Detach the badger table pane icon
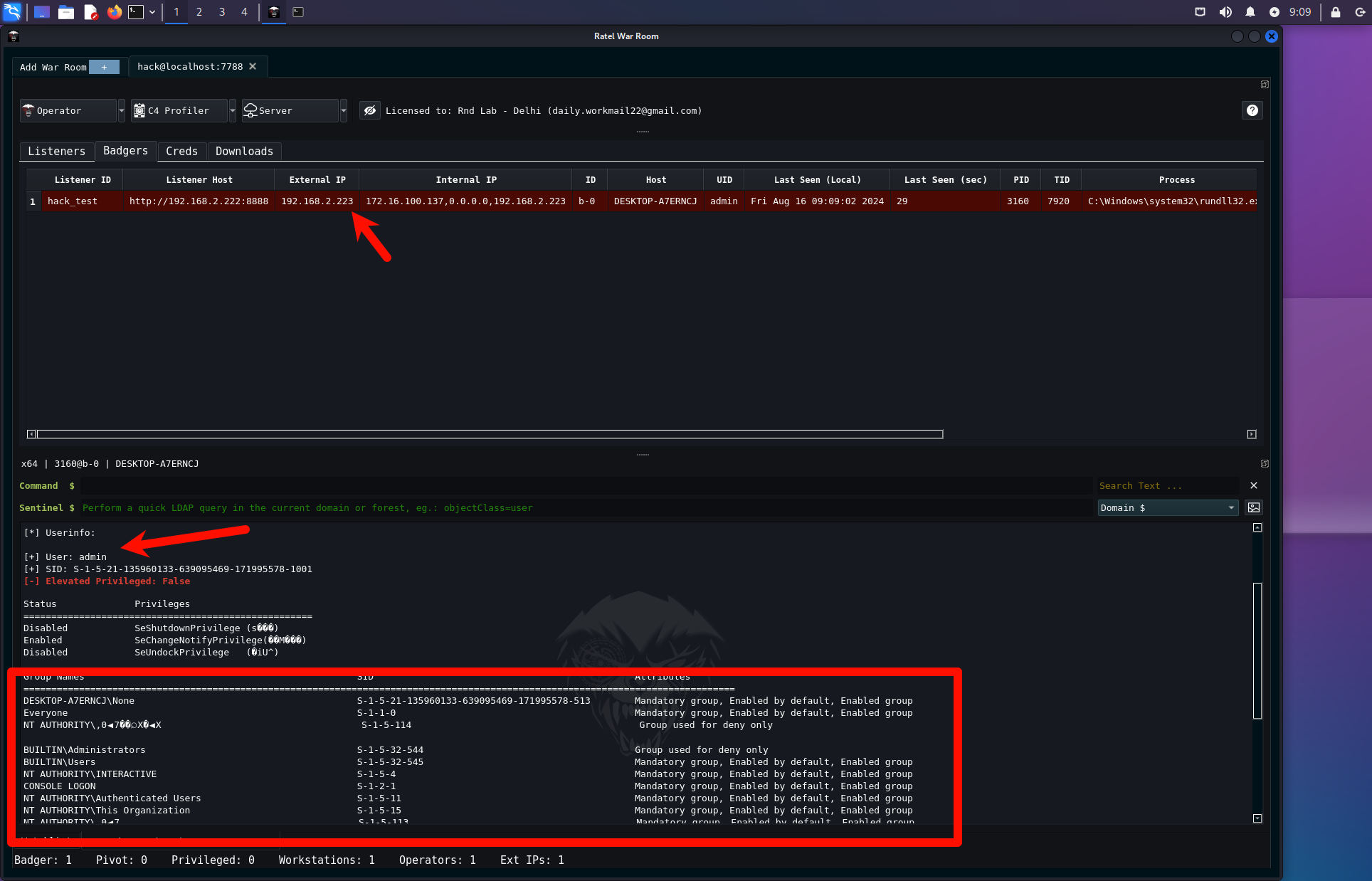Image resolution: width=1372 pixels, height=881 pixels. [1265, 85]
